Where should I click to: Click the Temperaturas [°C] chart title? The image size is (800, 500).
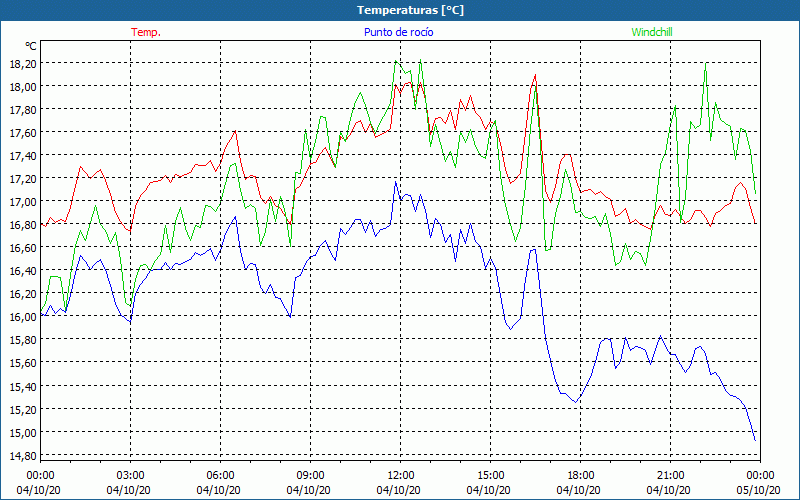pyautogui.click(x=410, y=10)
